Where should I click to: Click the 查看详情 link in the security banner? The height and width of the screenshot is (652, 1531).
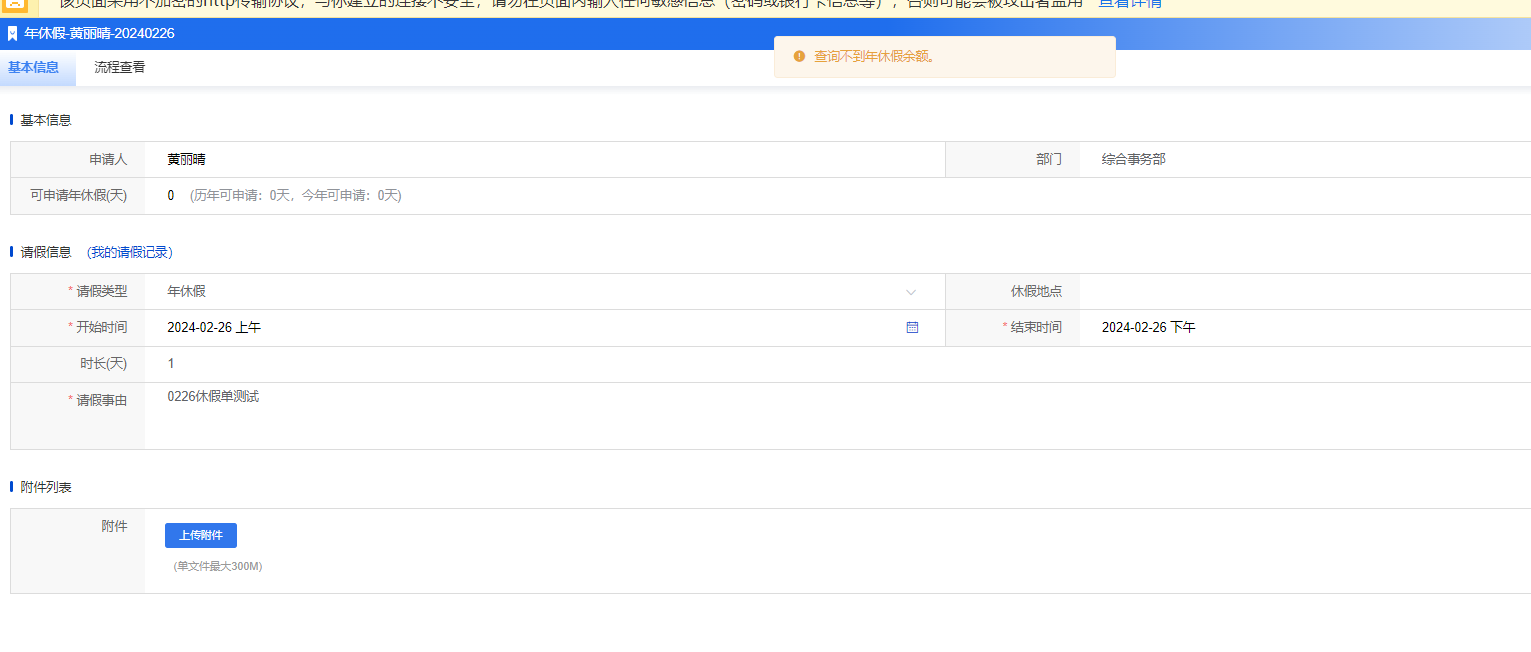point(1130,4)
